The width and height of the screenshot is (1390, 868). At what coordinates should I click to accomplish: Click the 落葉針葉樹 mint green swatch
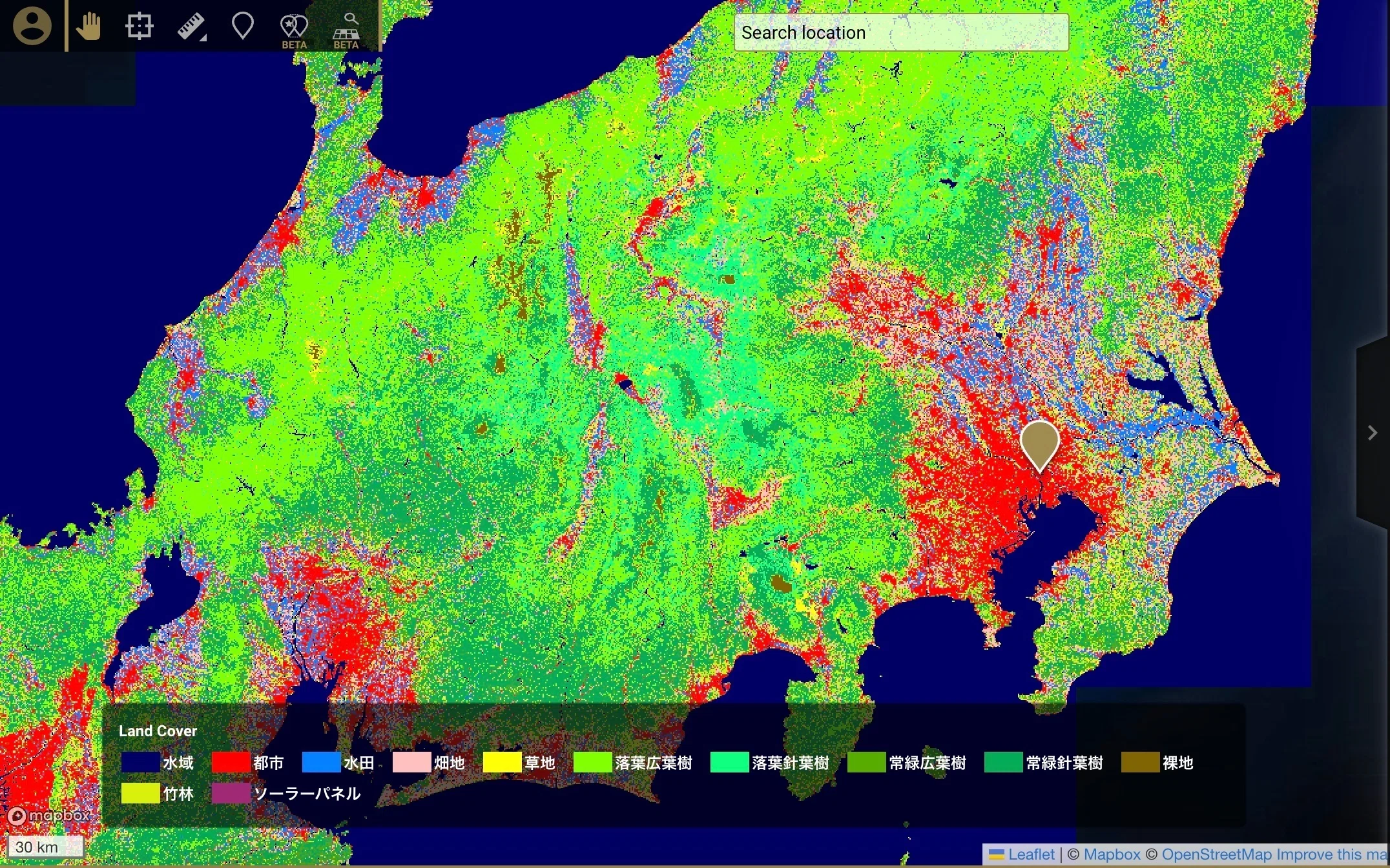(x=729, y=763)
